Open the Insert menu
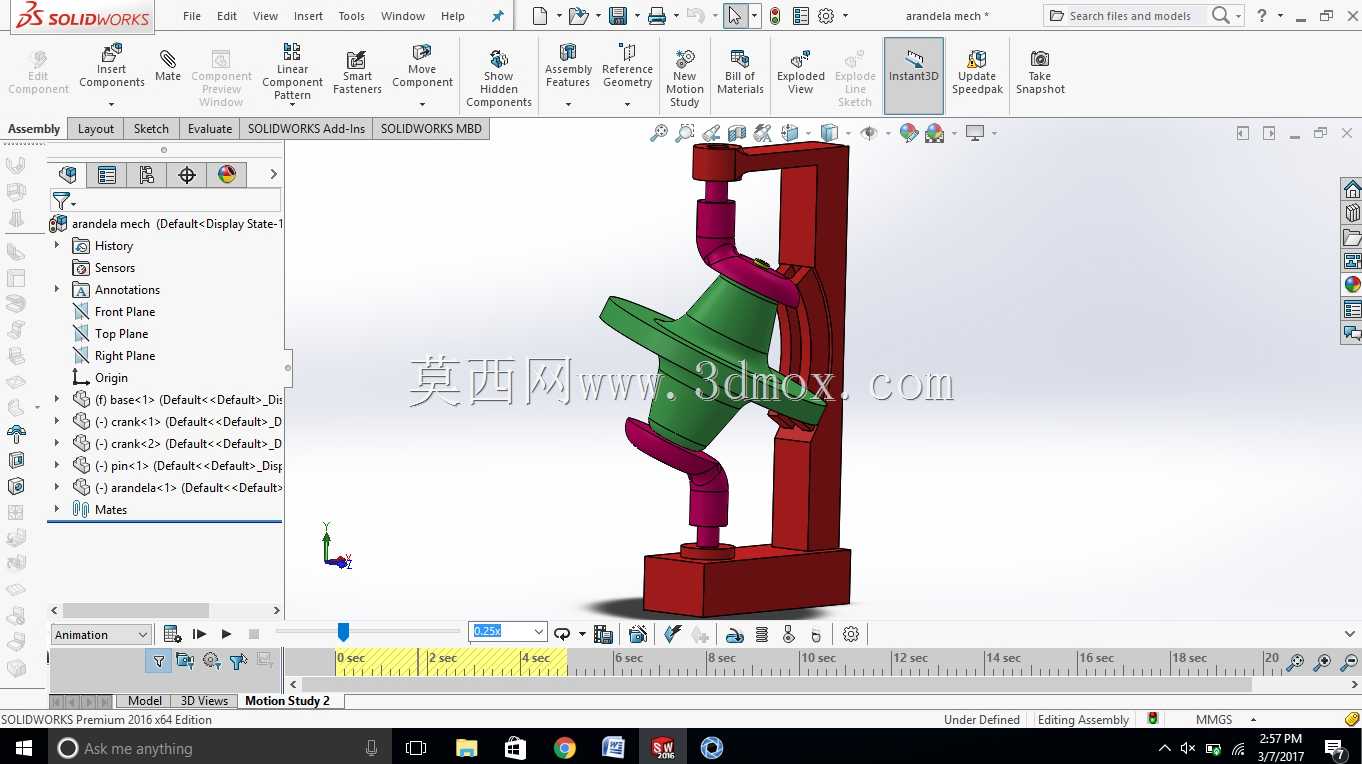This screenshot has height=764, width=1362. coord(308,16)
